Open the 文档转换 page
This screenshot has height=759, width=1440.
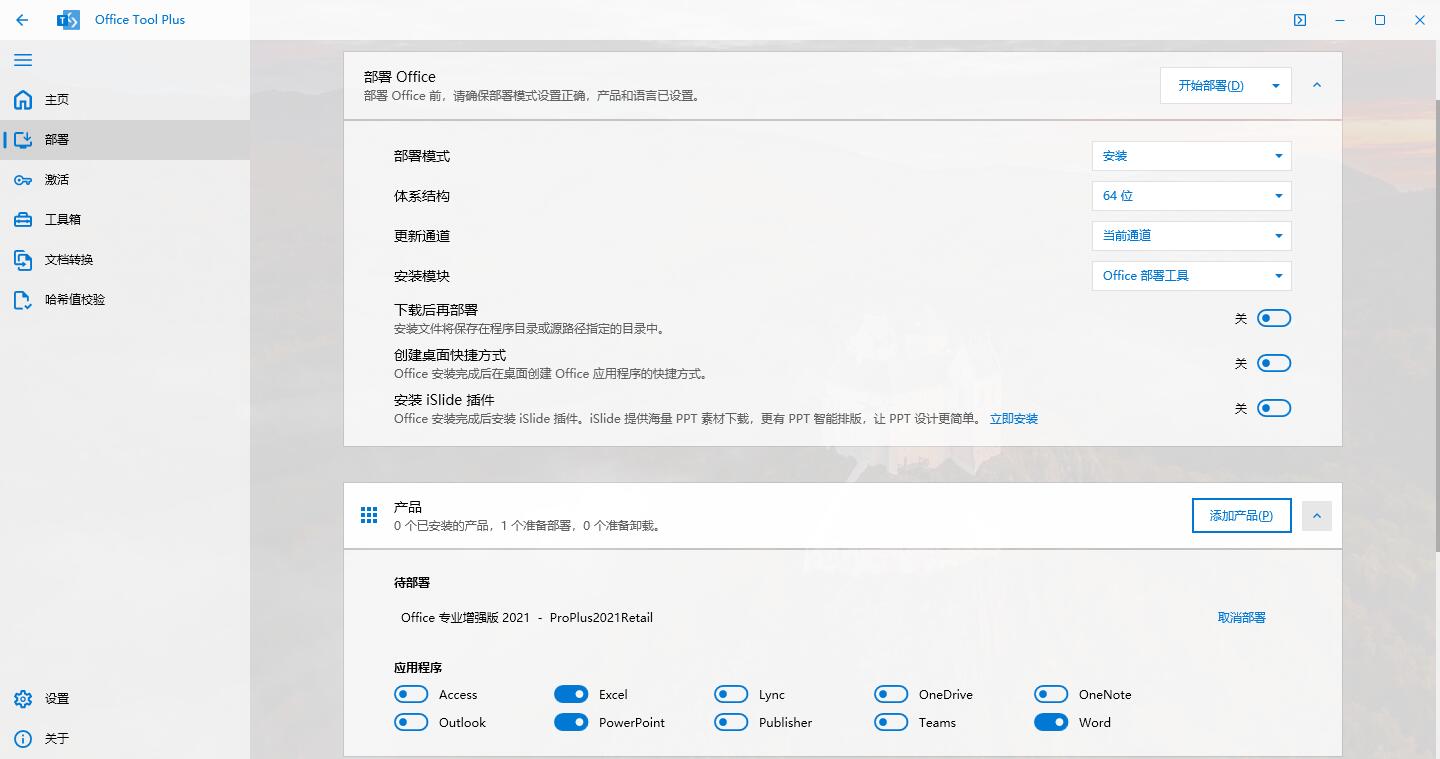pos(125,260)
